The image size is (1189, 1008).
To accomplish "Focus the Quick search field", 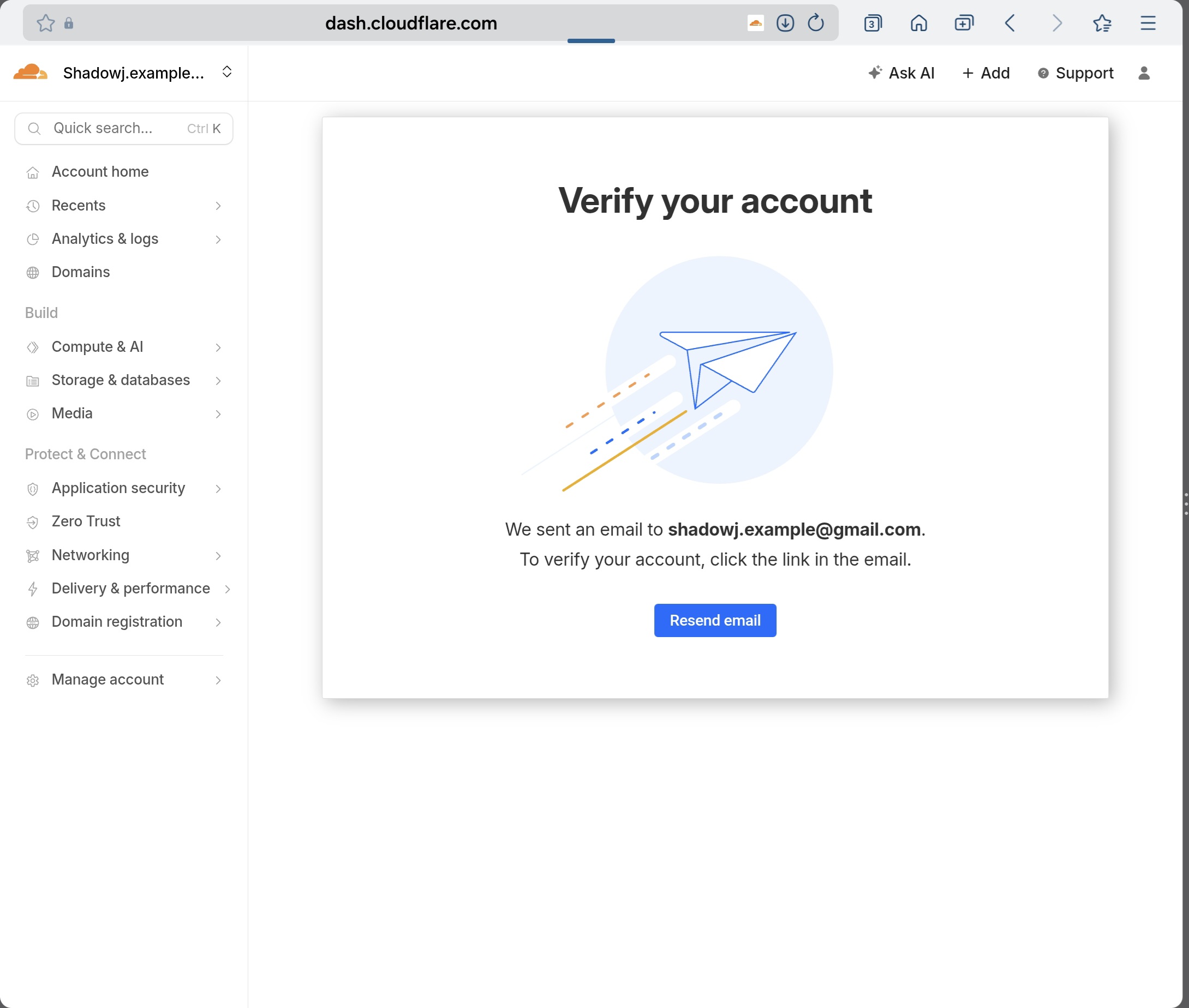I will (x=115, y=129).
